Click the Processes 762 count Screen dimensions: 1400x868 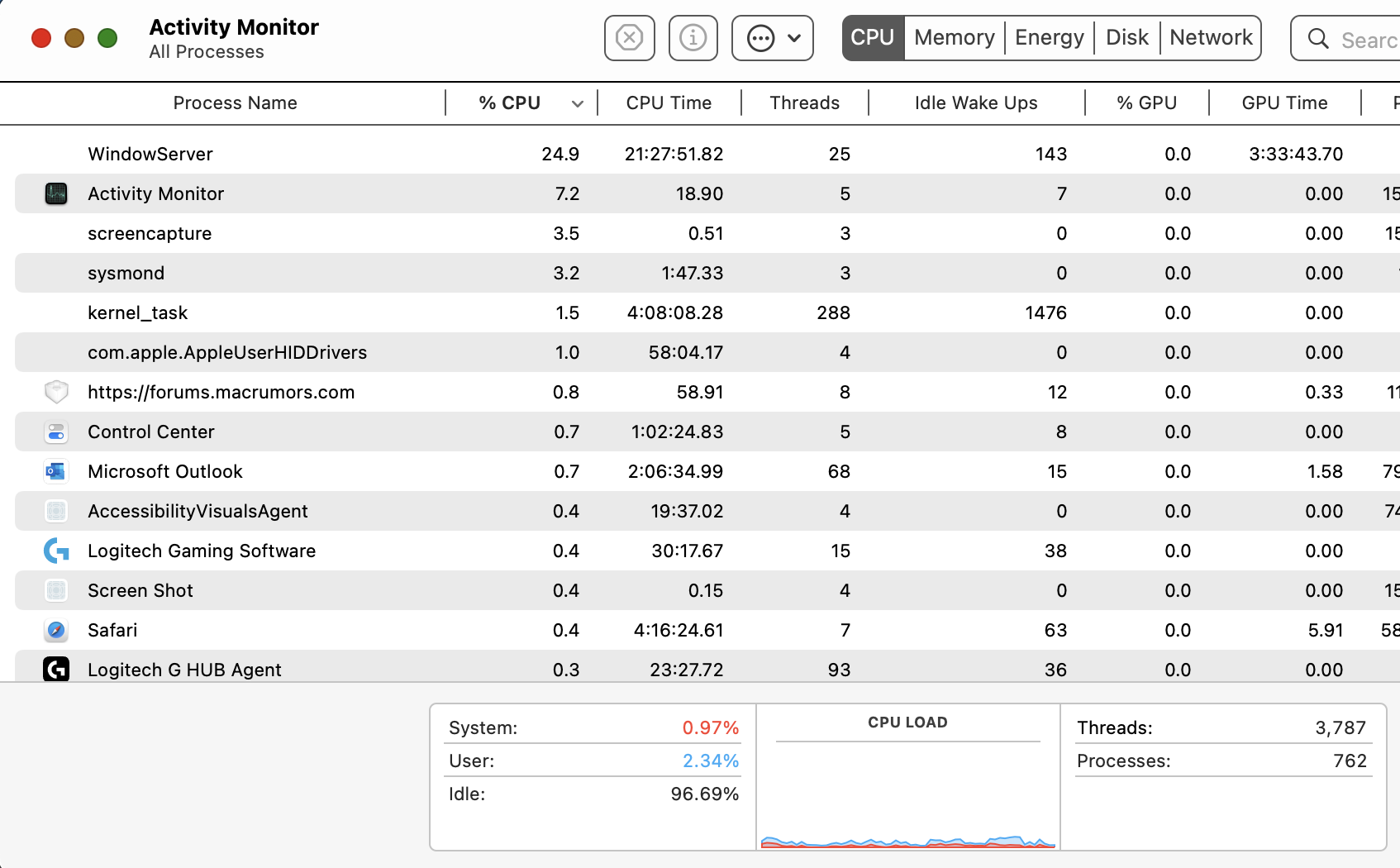tap(1350, 761)
